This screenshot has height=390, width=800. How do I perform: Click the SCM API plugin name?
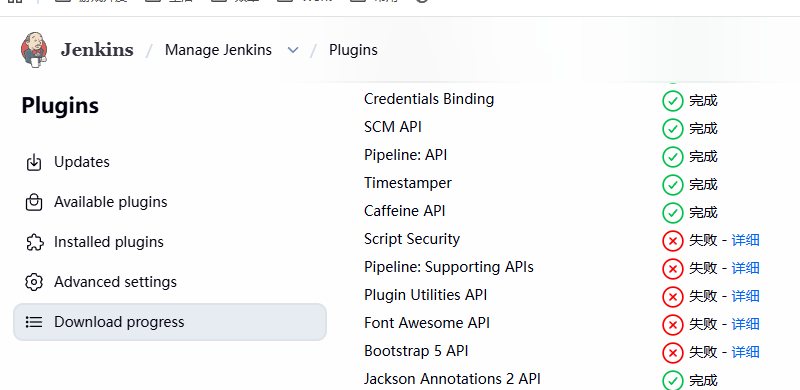pos(393,127)
